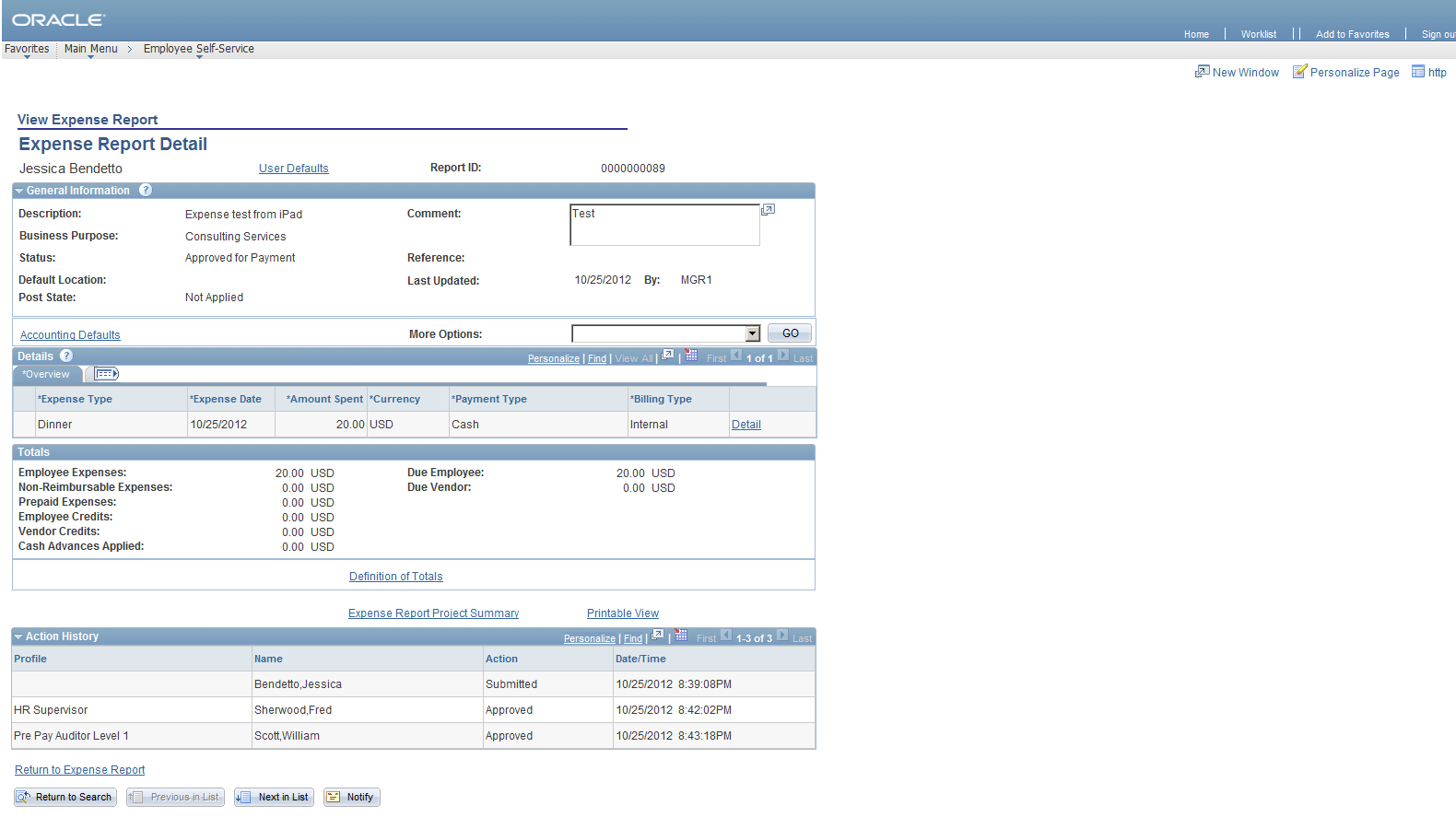1456x829 pixels.
Task: Collapse the General Information section
Action: (x=18, y=192)
